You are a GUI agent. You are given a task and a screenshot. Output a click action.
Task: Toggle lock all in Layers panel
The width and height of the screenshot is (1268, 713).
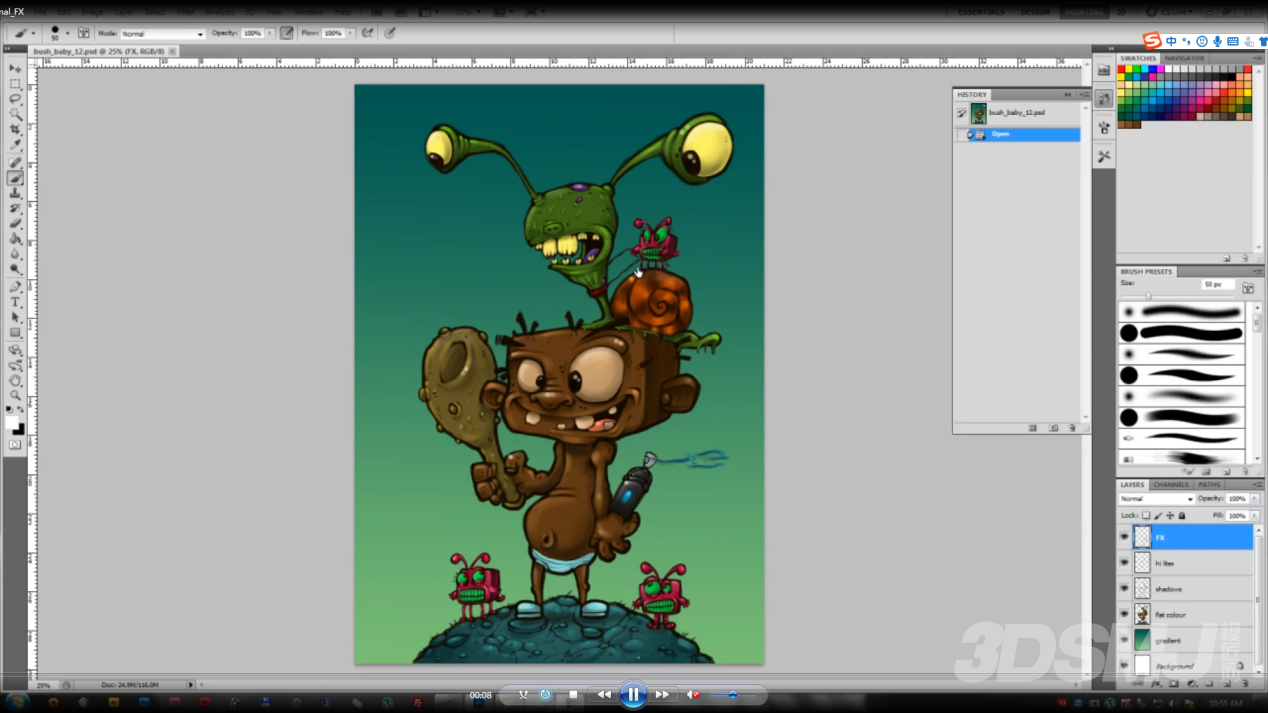coord(1182,516)
